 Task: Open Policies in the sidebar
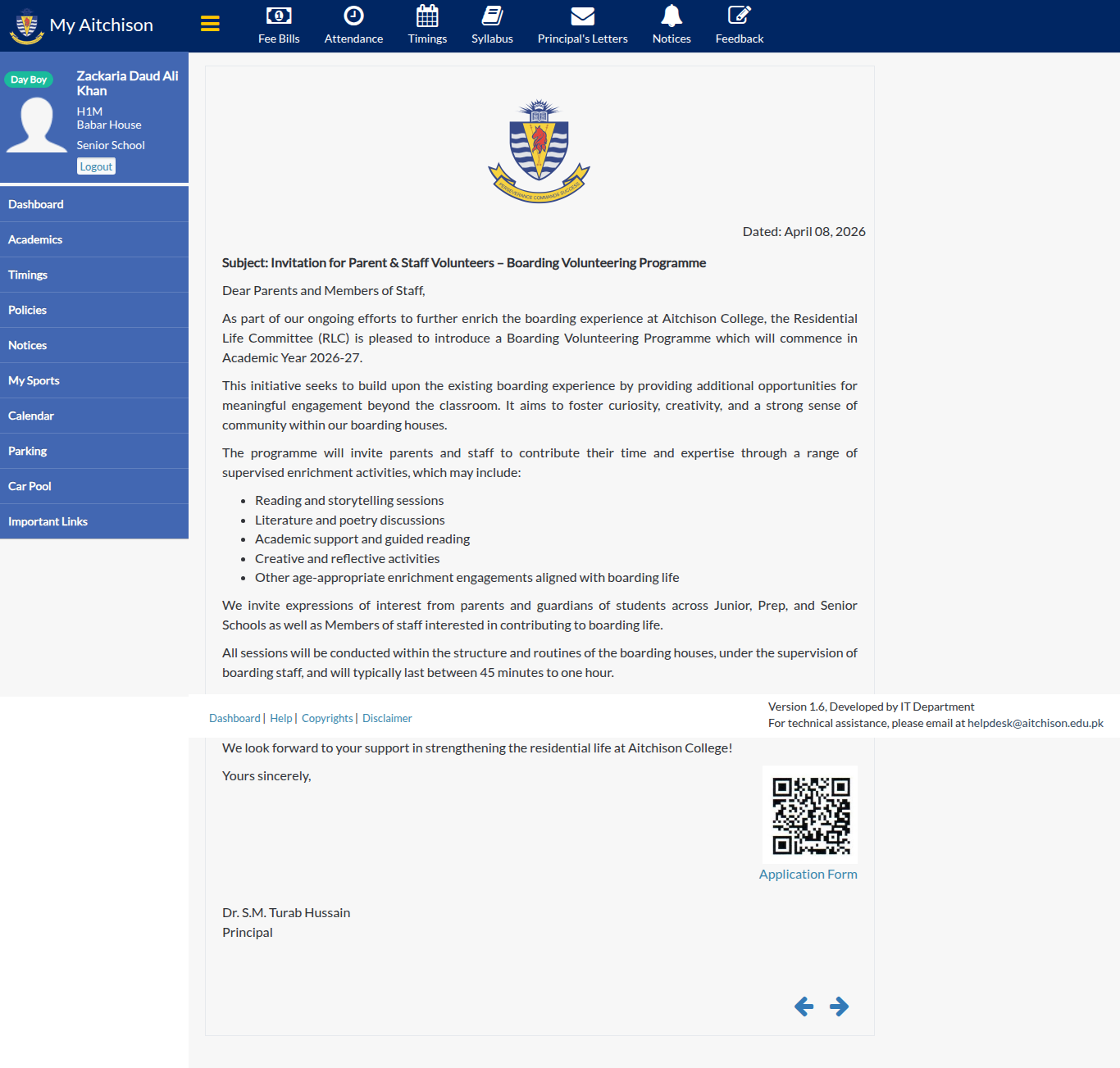[94, 310]
